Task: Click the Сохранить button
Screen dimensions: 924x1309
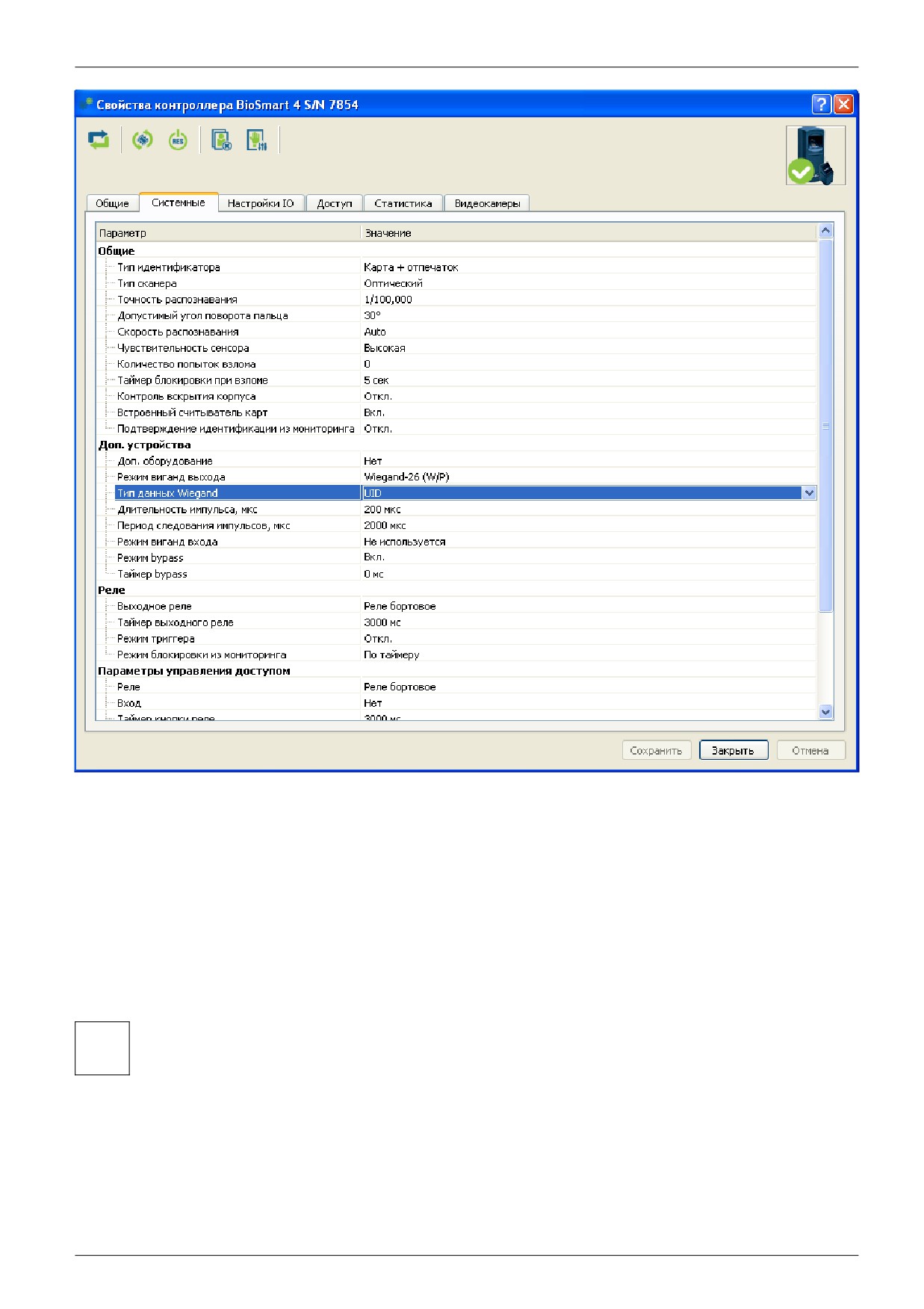Action: [656, 751]
